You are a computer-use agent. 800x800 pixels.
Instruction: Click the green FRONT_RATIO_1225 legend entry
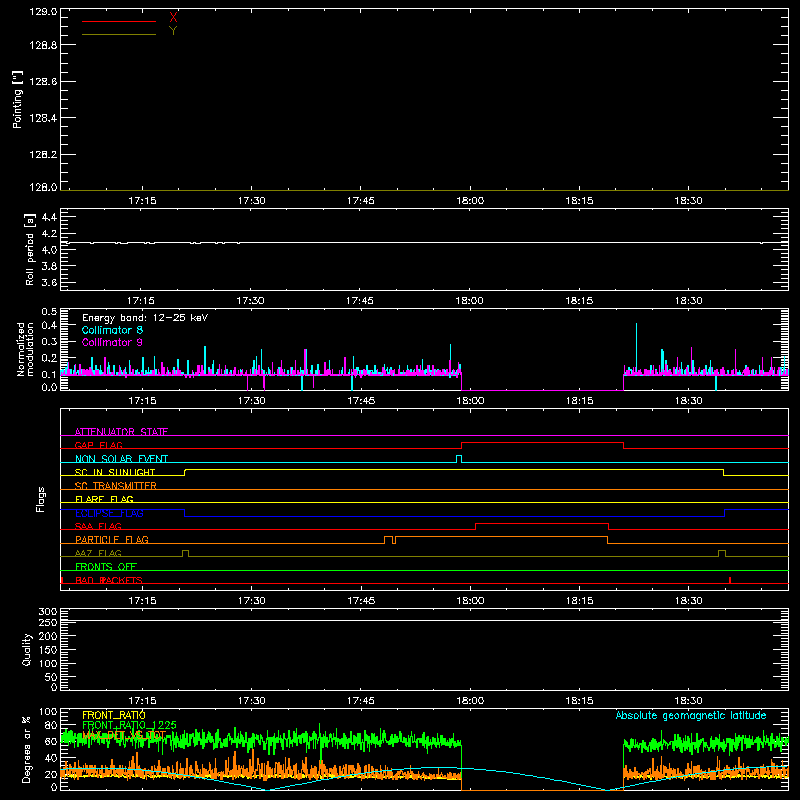129,725
